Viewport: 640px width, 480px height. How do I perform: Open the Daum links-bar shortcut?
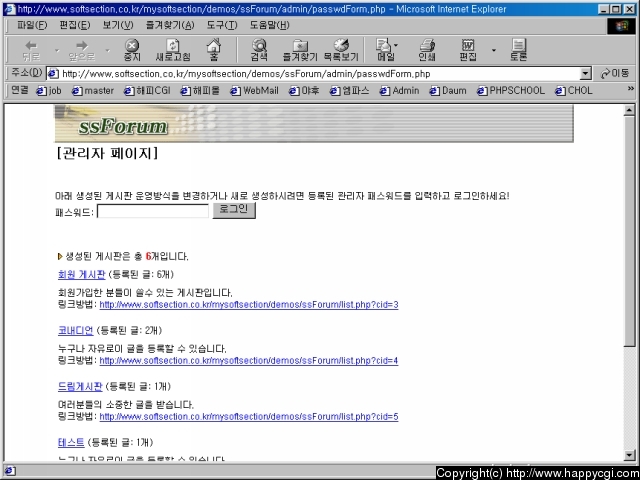point(448,91)
